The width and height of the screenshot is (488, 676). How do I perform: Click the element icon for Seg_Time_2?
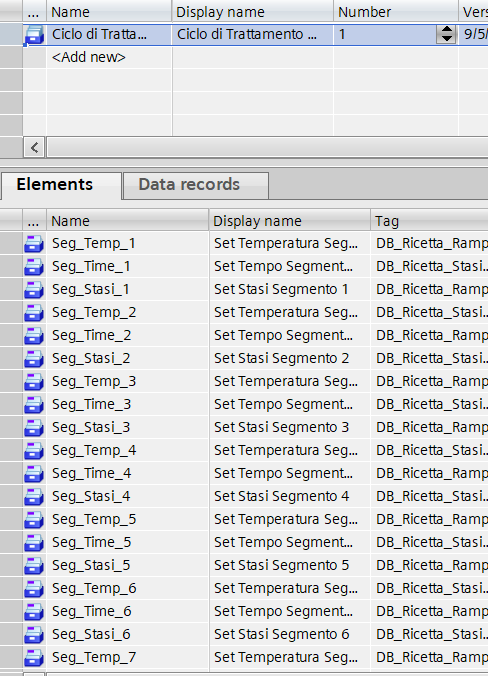[34, 335]
